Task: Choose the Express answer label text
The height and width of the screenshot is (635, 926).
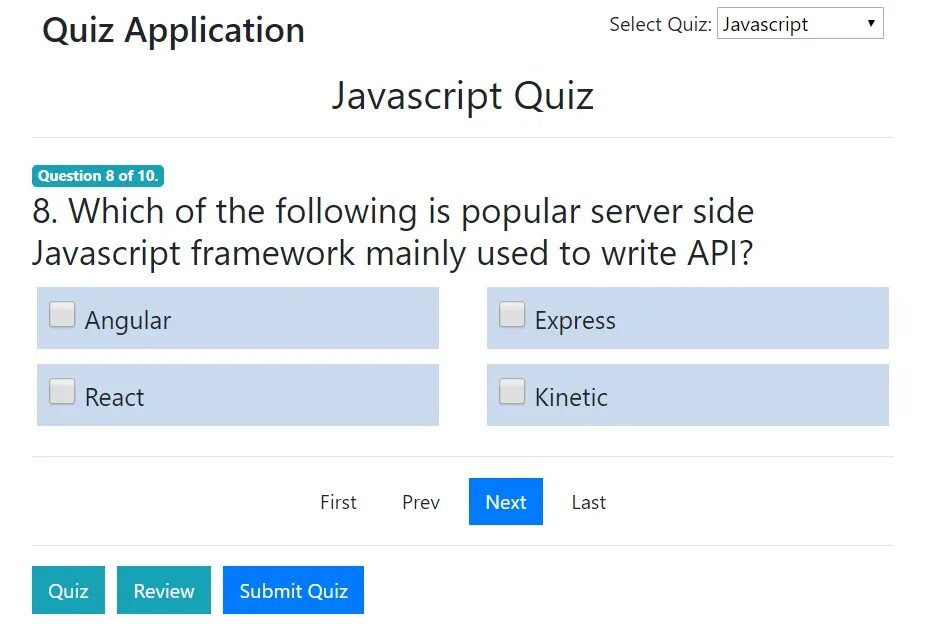Action: click(x=575, y=321)
